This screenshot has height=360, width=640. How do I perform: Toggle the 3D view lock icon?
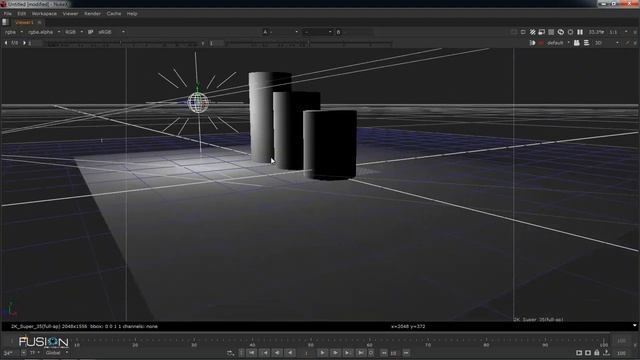pyautogui.click(x=577, y=43)
